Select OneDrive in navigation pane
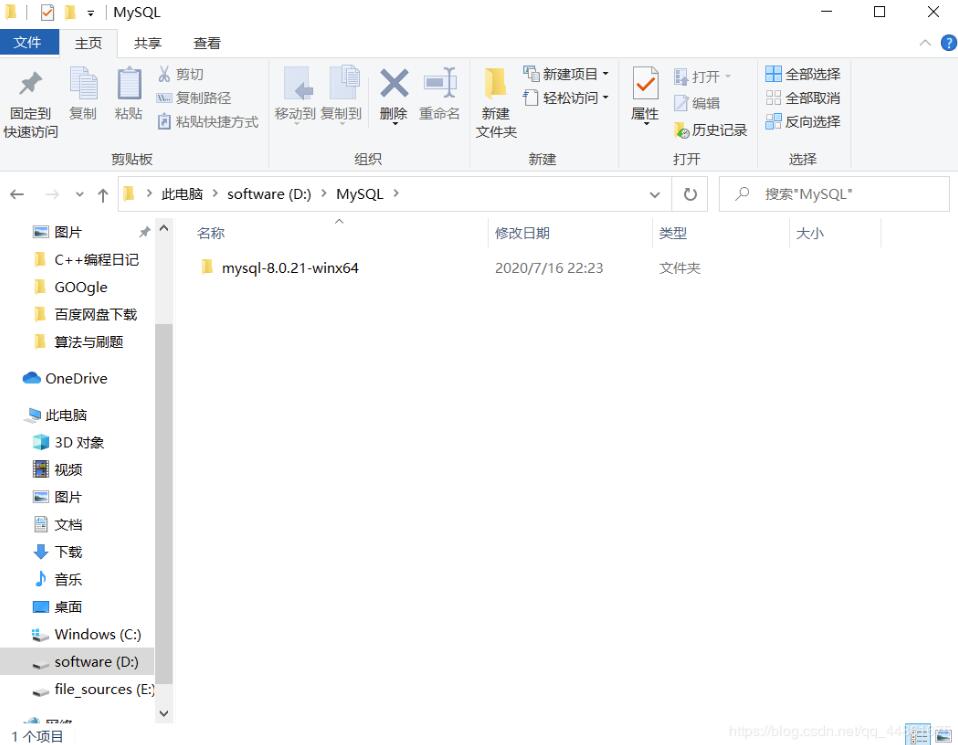Image resolution: width=958 pixels, height=745 pixels. [x=65, y=378]
